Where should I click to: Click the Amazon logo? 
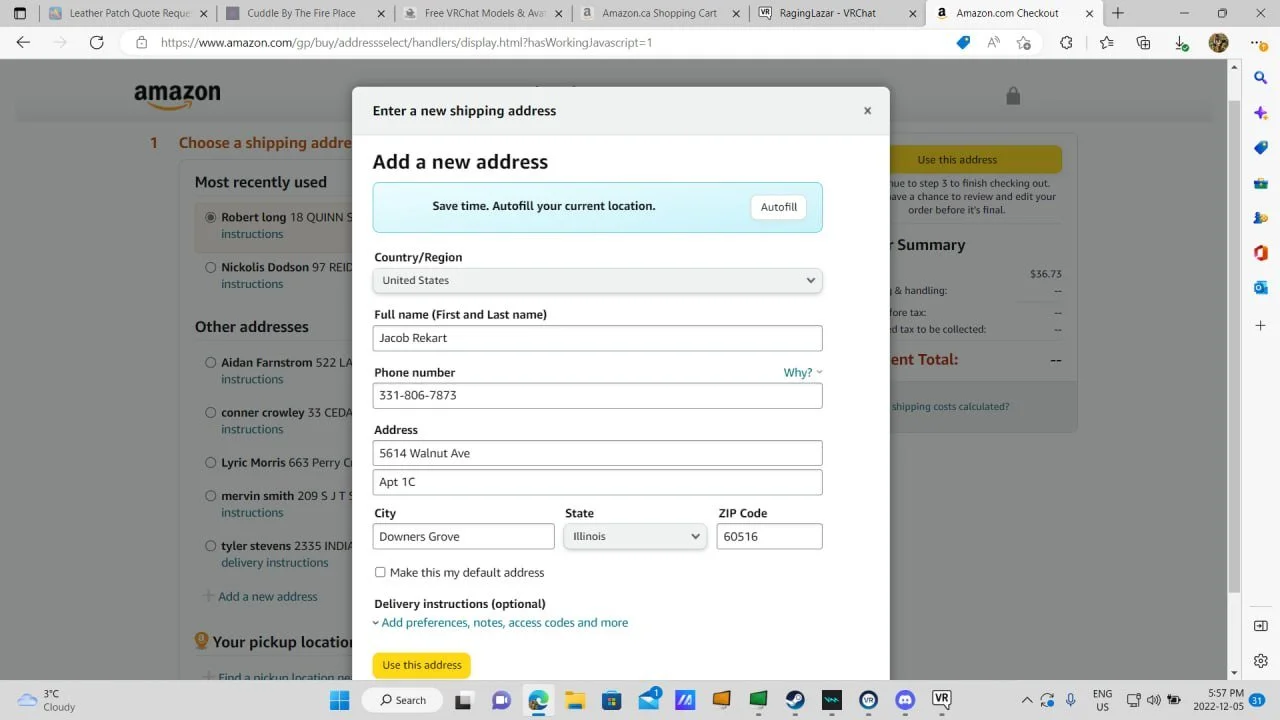point(177,95)
